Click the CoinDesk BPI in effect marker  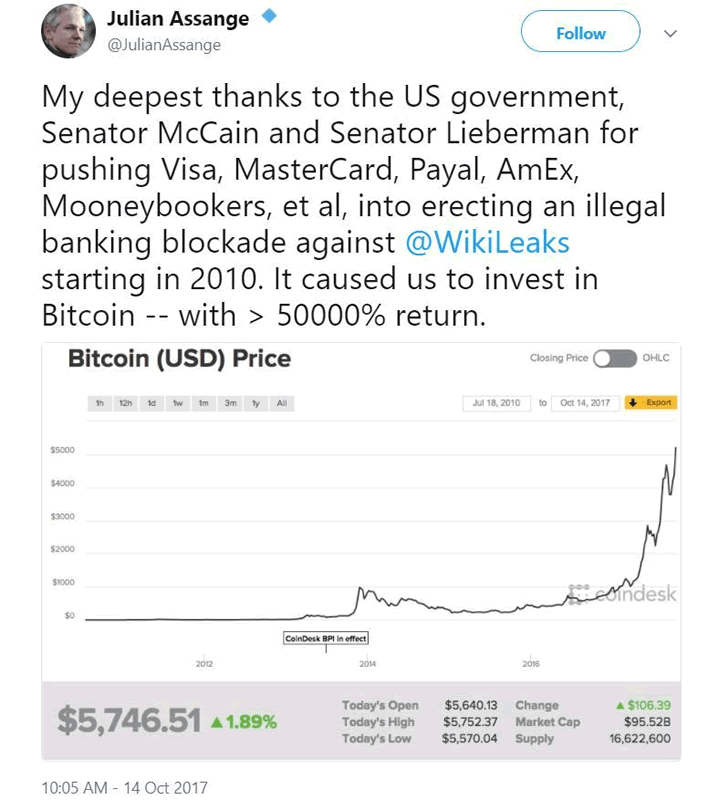point(326,637)
